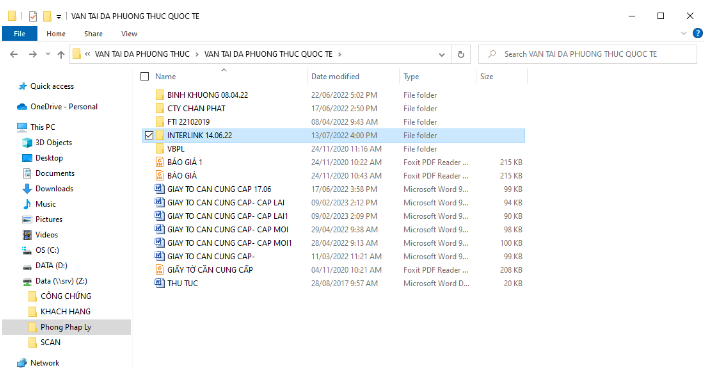Image resolution: width=712 pixels, height=368 pixels.
Task: Select the BINH KHUONG 08.04.22 folder icon
Action: point(159,95)
